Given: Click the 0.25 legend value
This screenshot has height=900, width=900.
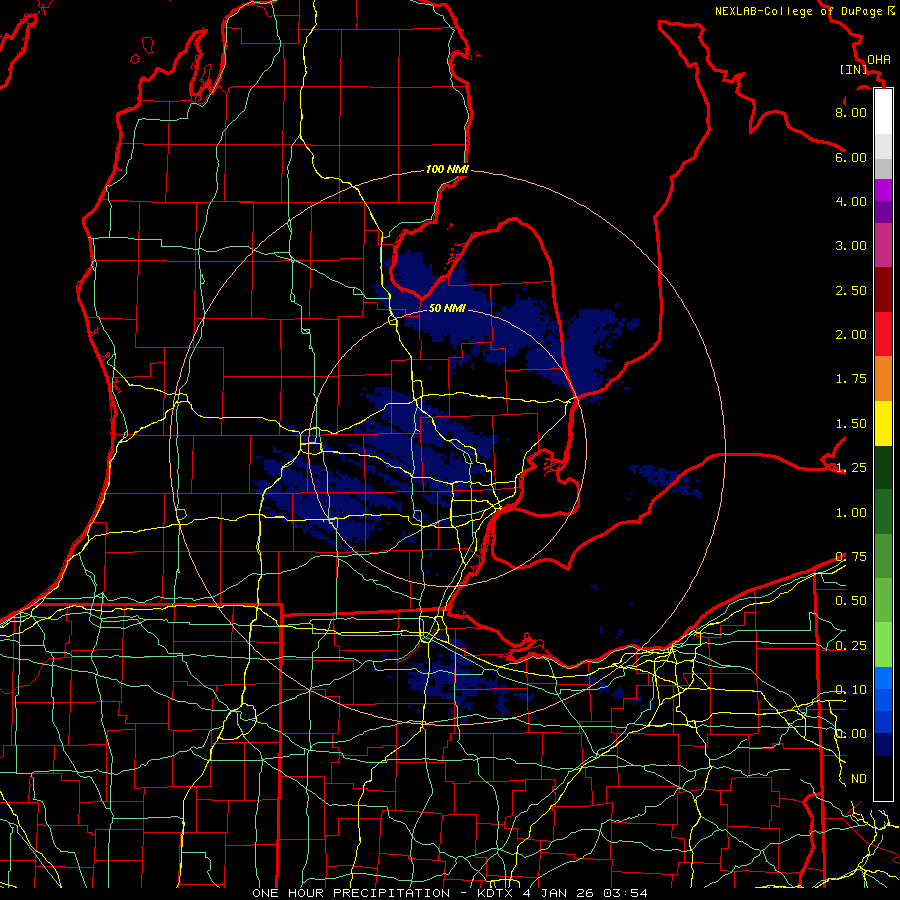Looking at the screenshot, I should coord(851,646).
